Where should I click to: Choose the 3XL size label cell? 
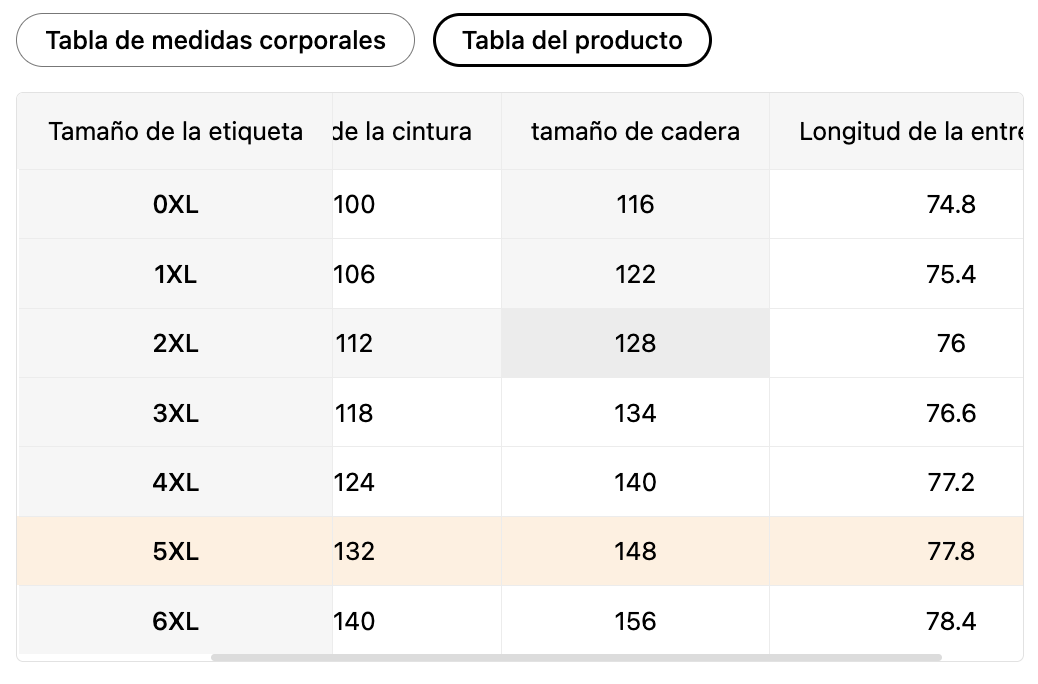tap(176, 413)
